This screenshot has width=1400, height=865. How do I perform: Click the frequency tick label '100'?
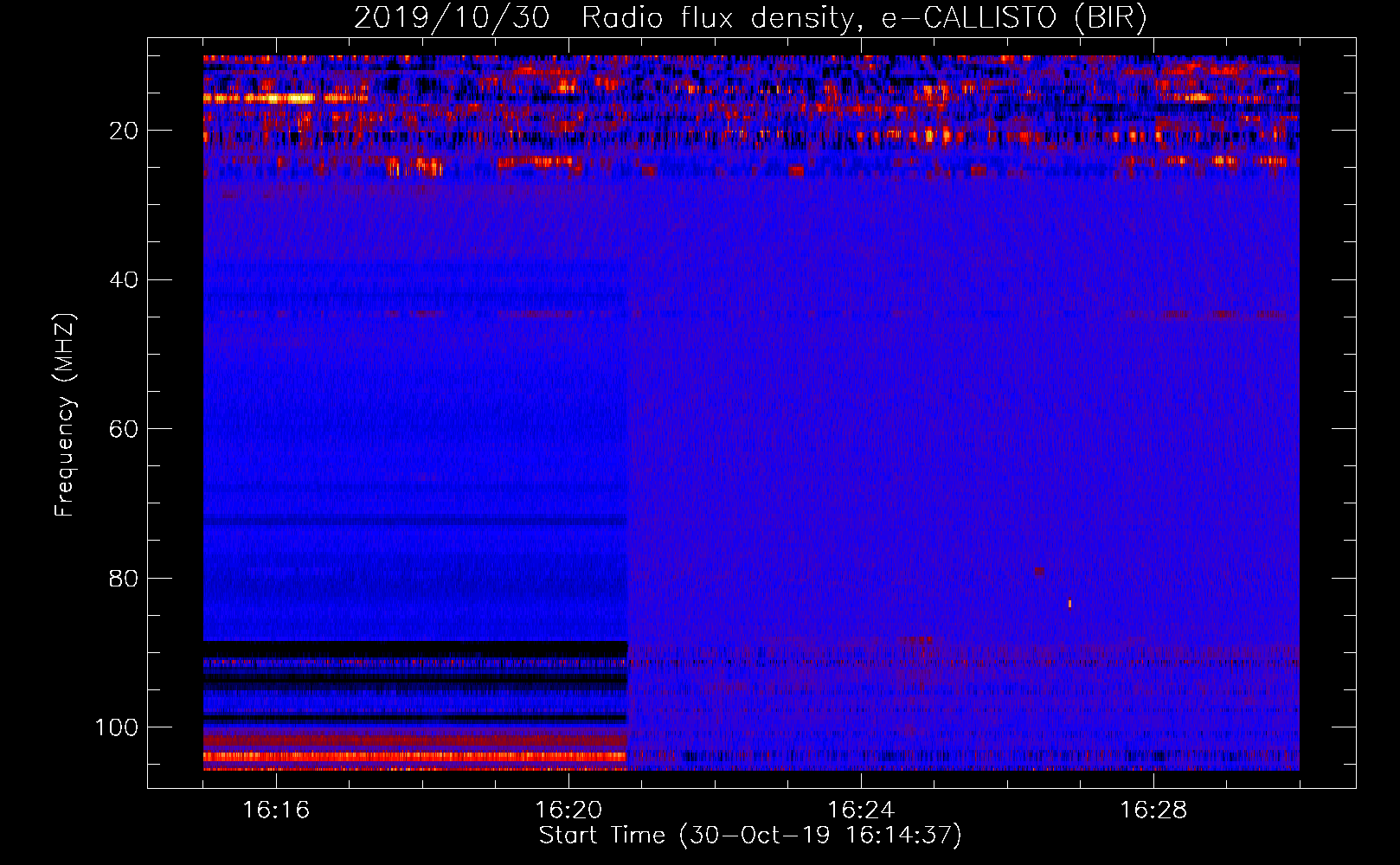coord(117,727)
